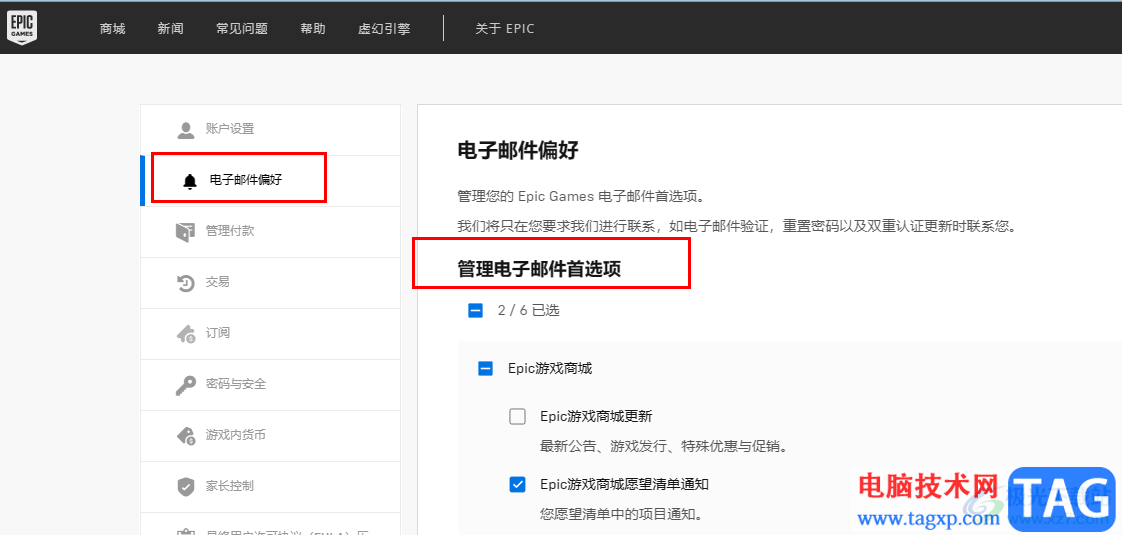Toggle the 2 / 6 已选 select-all checkbox

pyautogui.click(x=475, y=310)
